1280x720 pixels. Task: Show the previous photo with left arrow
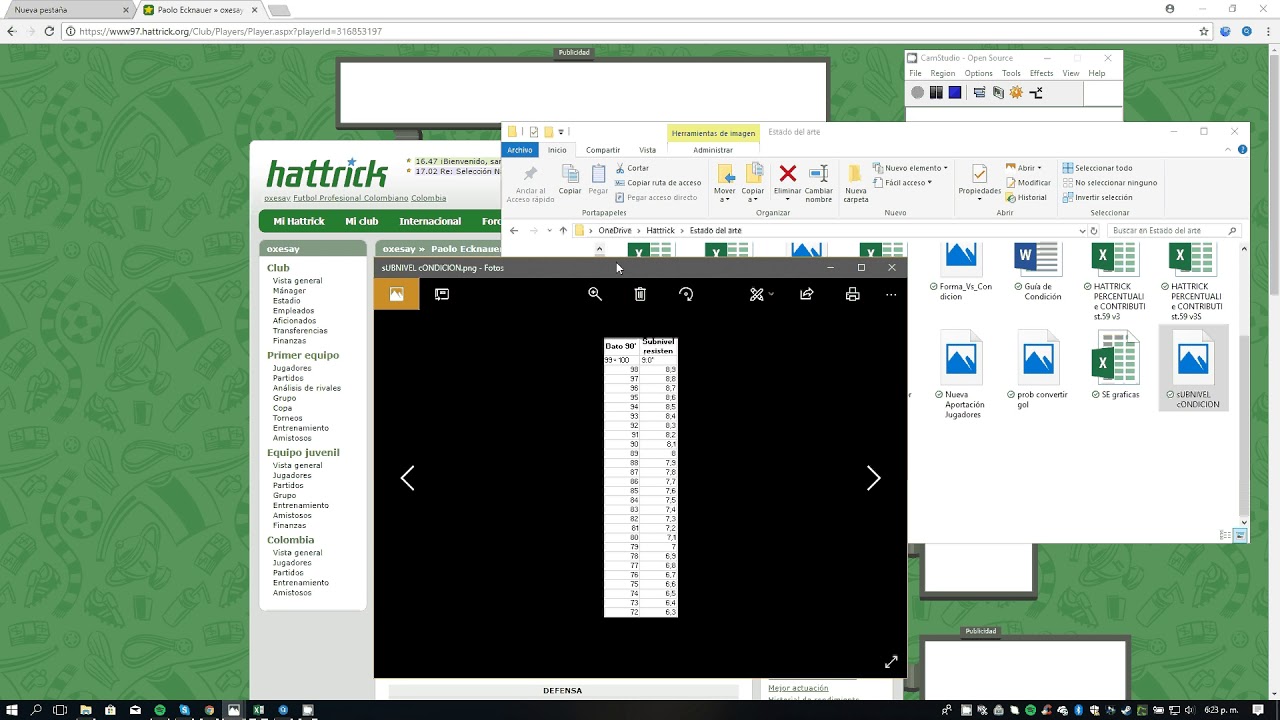[x=407, y=479]
